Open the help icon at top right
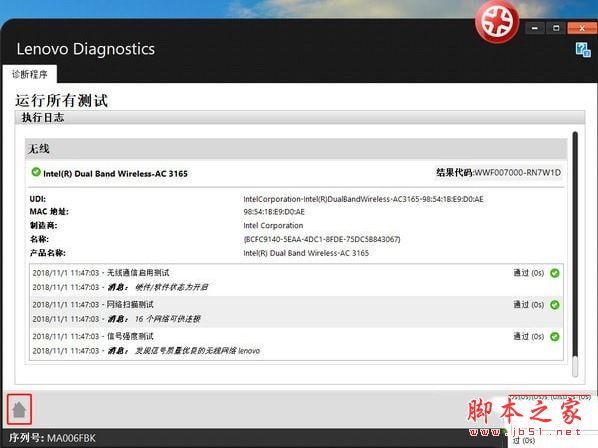 [583, 50]
